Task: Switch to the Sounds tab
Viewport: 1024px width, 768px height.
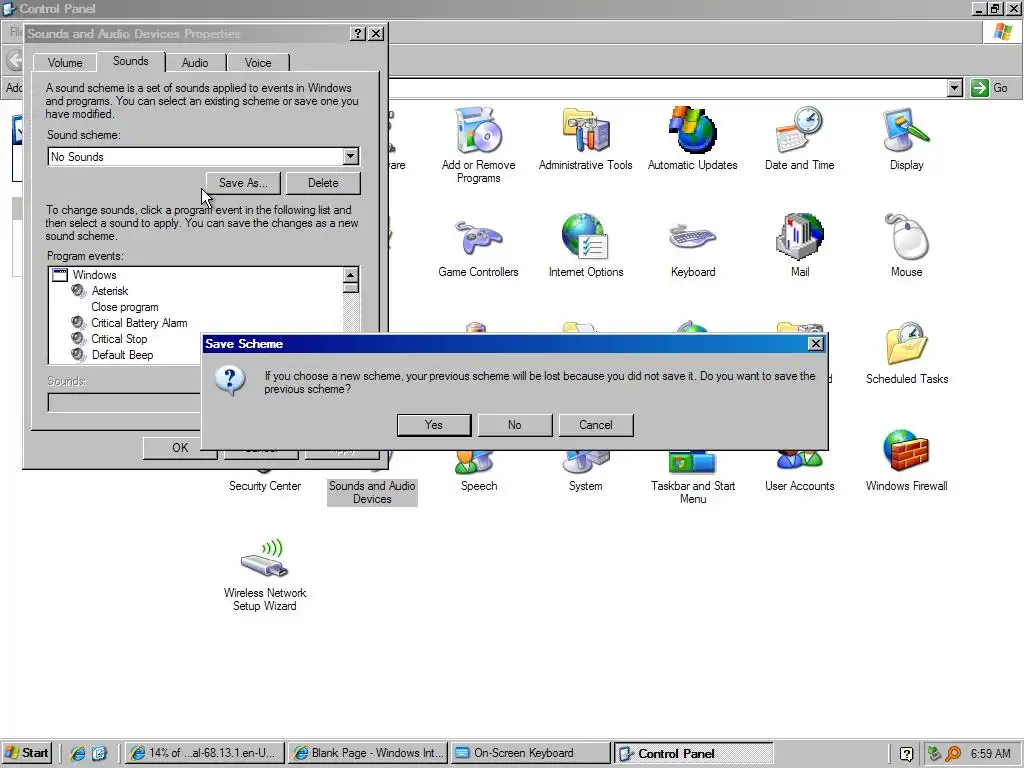Action: pyautogui.click(x=131, y=61)
